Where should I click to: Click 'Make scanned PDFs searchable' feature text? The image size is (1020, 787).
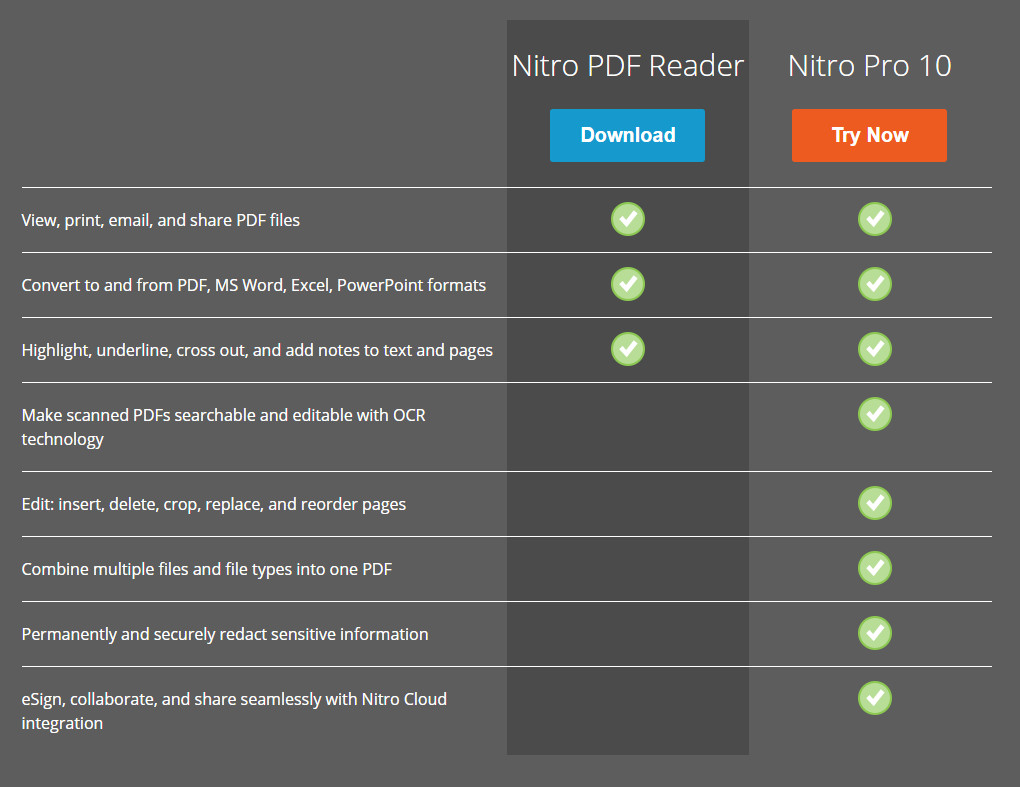(x=223, y=427)
